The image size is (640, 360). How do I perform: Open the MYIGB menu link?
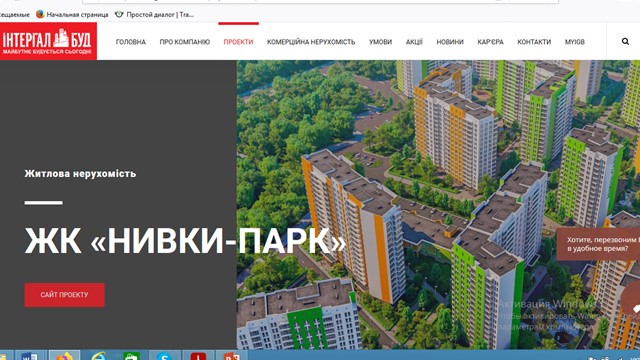coord(575,42)
